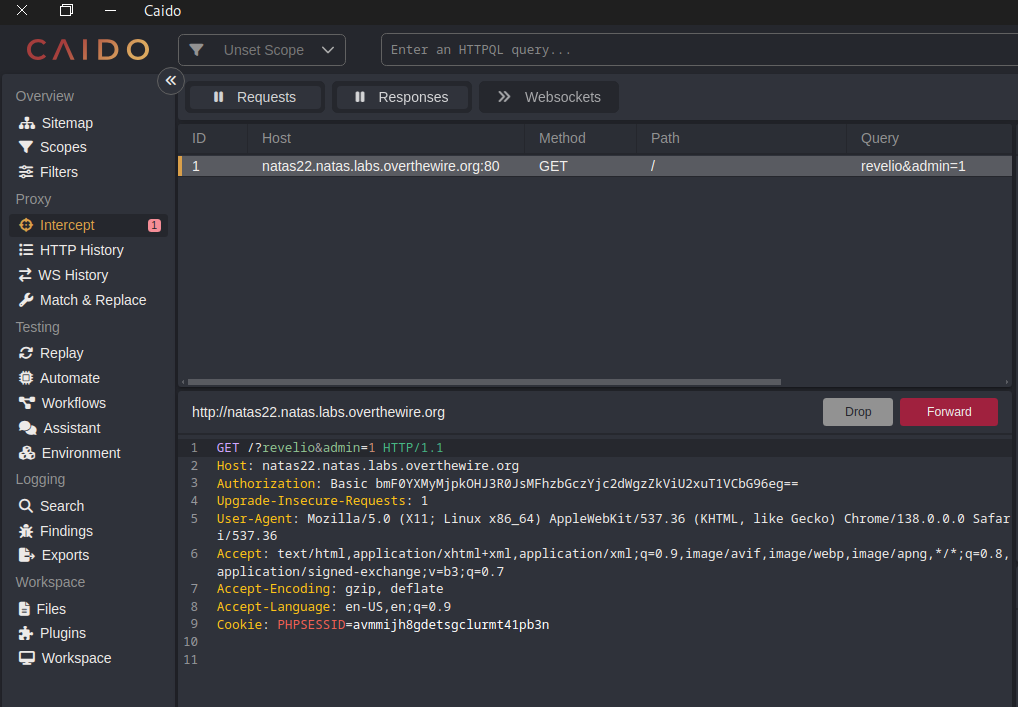The width and height of the screenshot is (1018, 707).
Task: Click the horizontal scrollbar of requests table
Action: click(483, 382)
